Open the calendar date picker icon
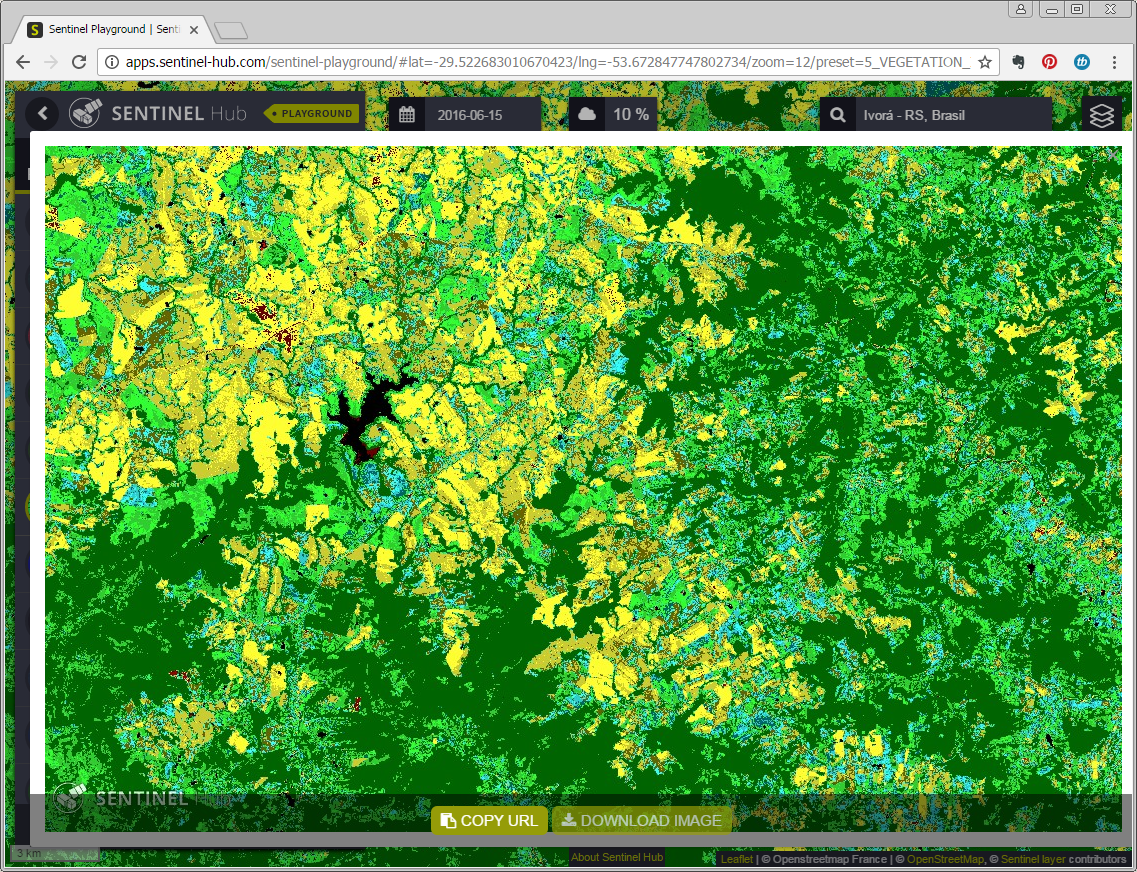This screenshot has height=872, width=1137. pyautogui.click(x=407, y=114)
